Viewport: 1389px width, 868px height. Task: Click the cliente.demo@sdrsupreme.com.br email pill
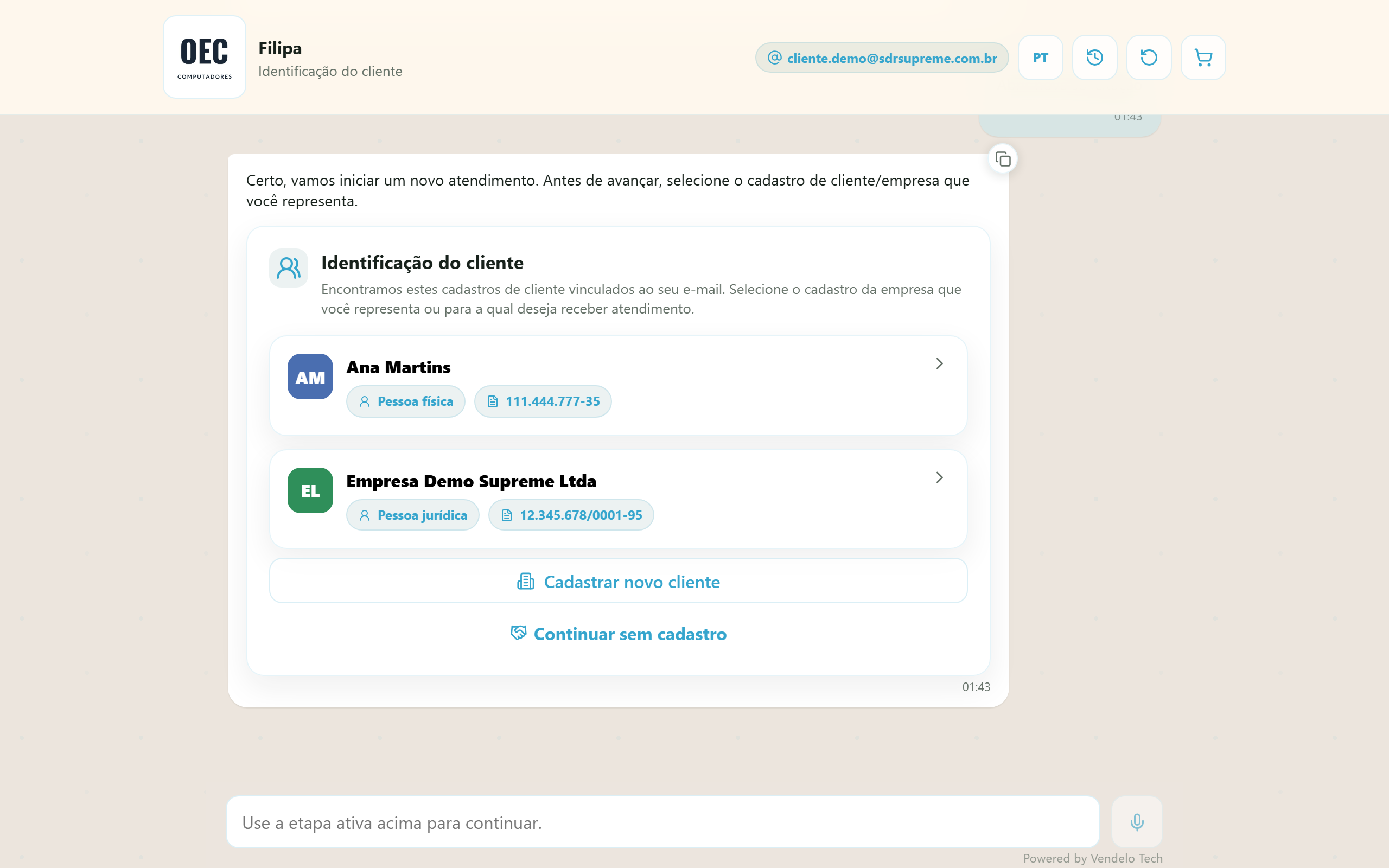882,58
